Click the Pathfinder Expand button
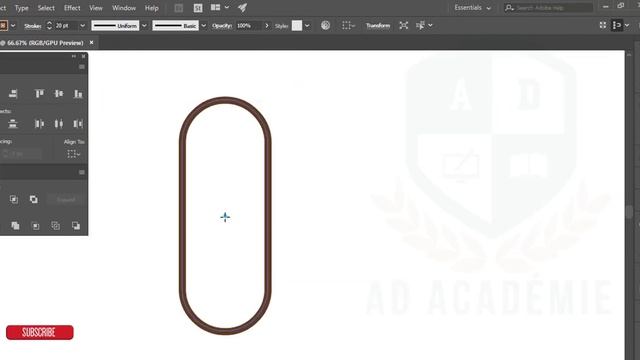This screenshot has width=640, height=360. click(x=66, y=199)
